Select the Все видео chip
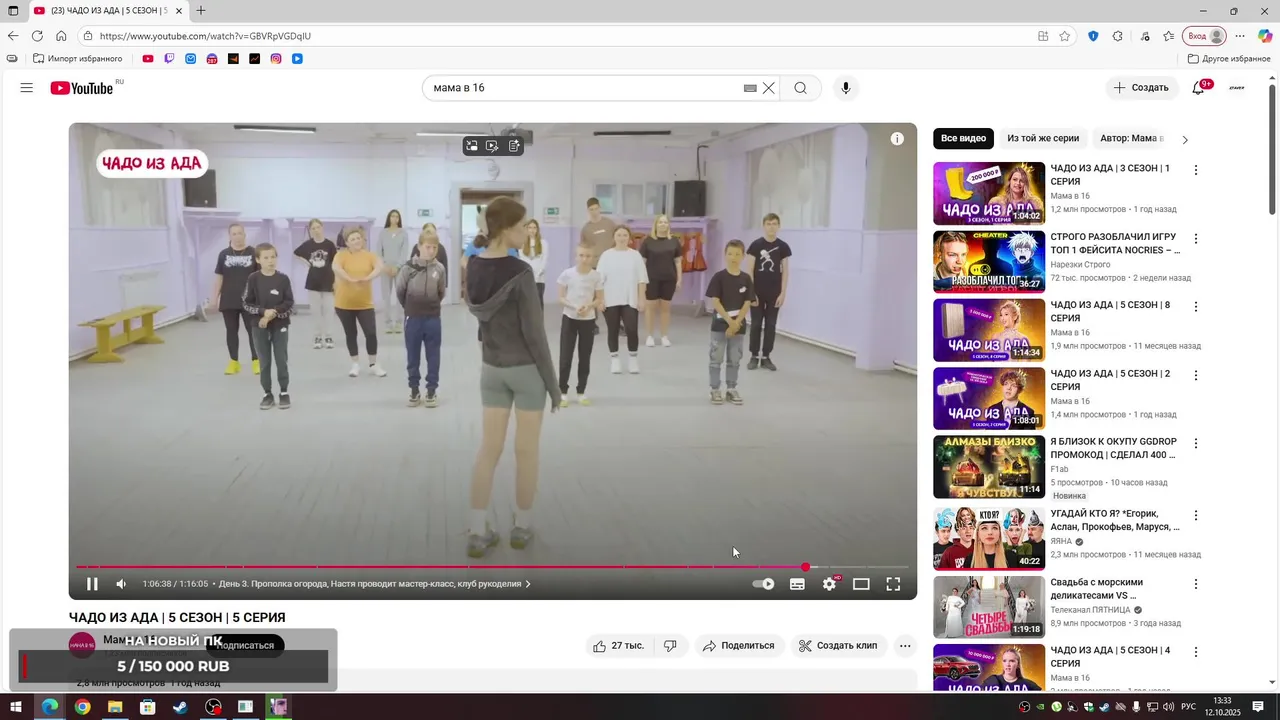This screenshot has height=720, width=1280. point(963,138)
